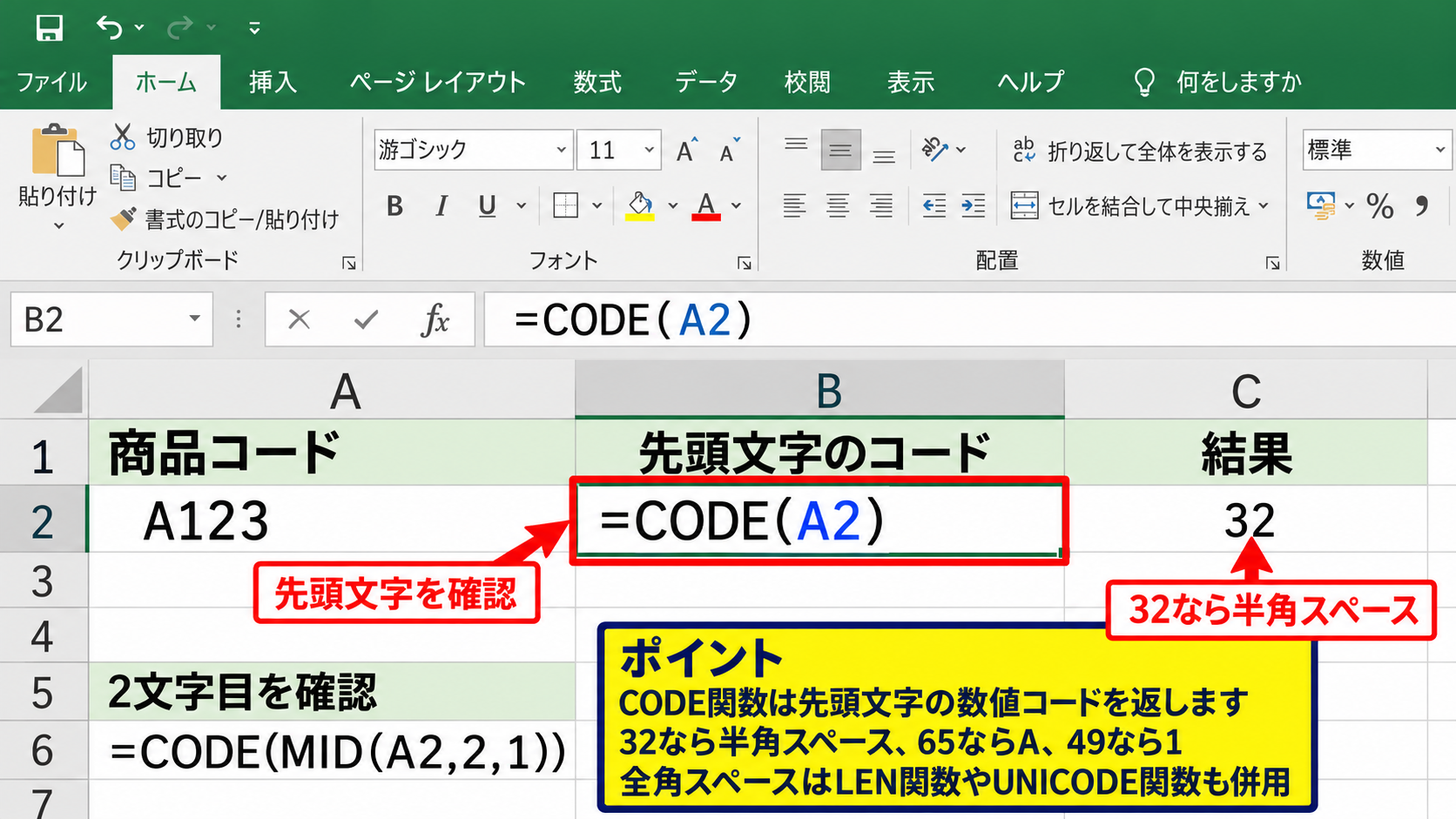
Task: Click 折り返して全体を表示する wrap text
Action: pos(1140,151)
